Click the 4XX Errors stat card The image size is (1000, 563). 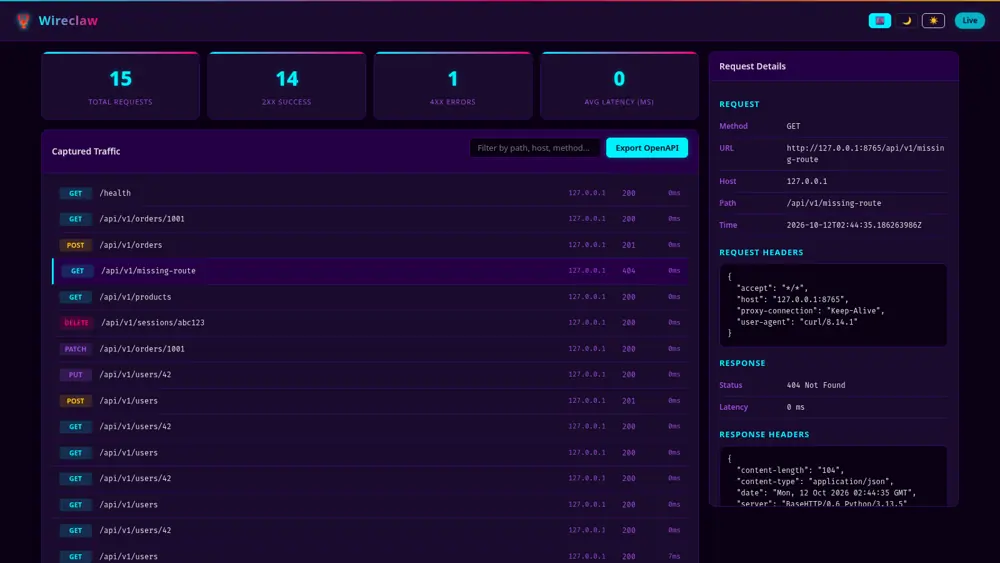click(453, 86)
